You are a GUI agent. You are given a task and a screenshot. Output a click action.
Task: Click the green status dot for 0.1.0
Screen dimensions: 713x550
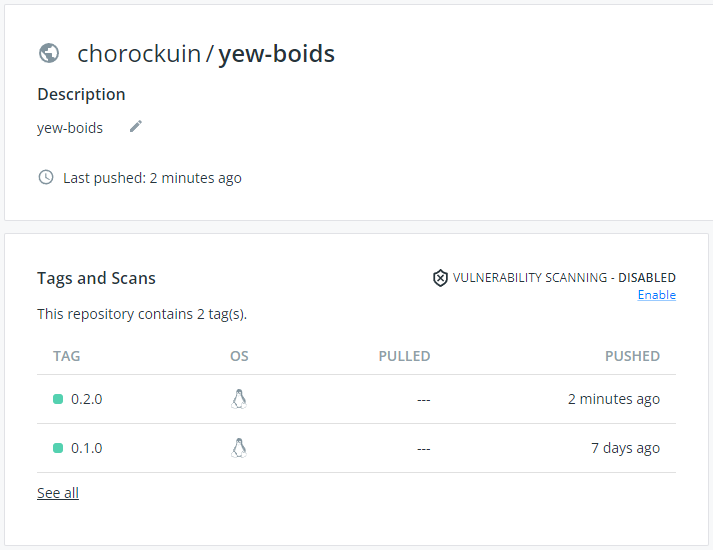(x=58, y=448)
